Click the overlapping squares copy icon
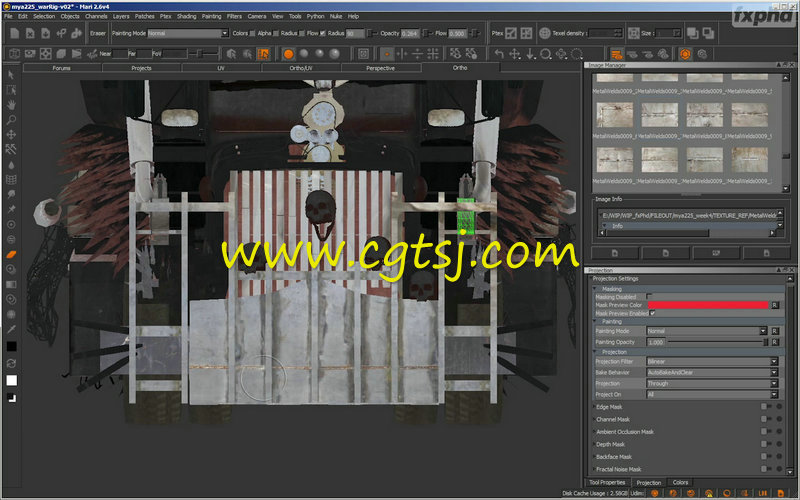800x500 pixels. 692,33
